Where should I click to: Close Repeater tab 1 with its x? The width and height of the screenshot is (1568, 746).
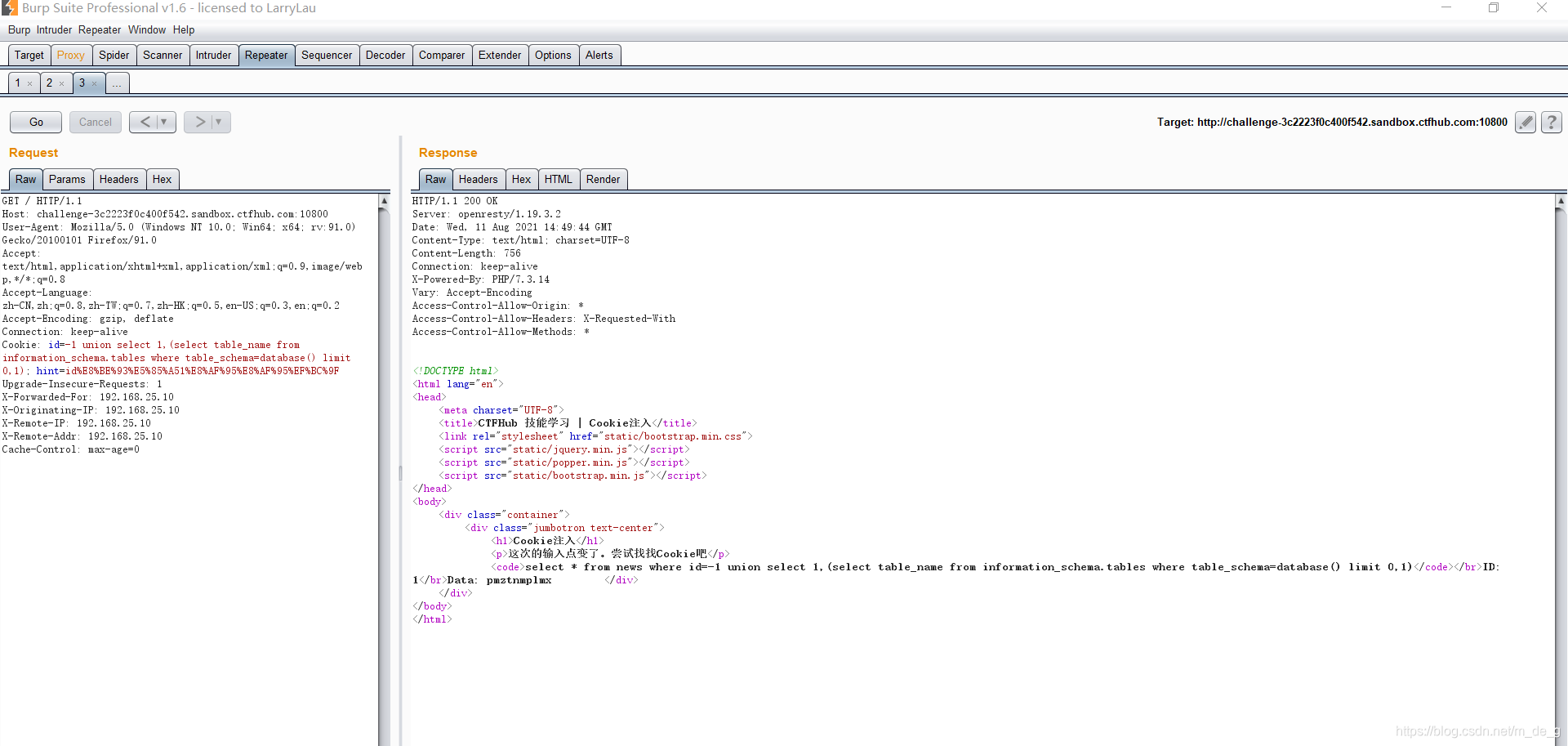pyautogui.click(x=30, y=83)
